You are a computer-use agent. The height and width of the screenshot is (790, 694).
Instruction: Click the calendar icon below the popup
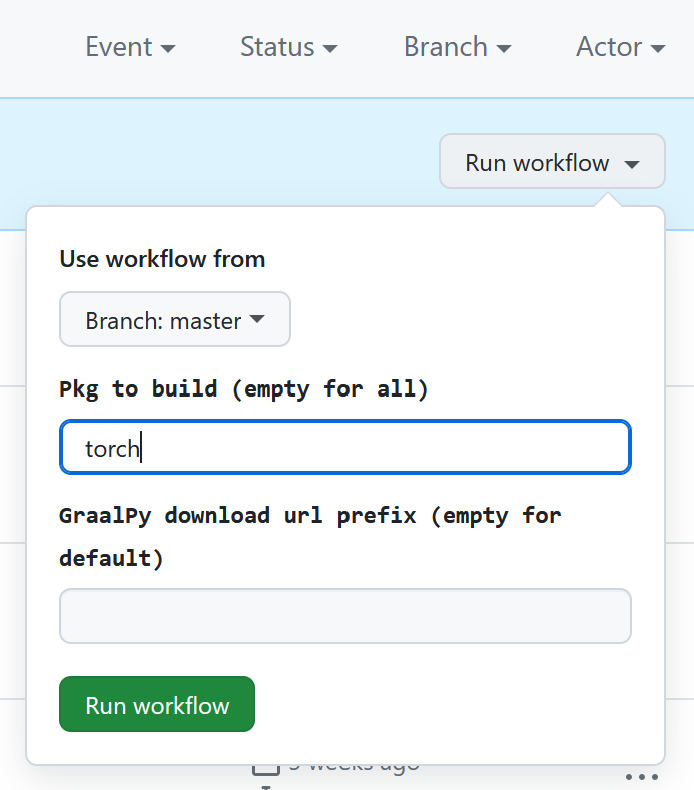265,768
